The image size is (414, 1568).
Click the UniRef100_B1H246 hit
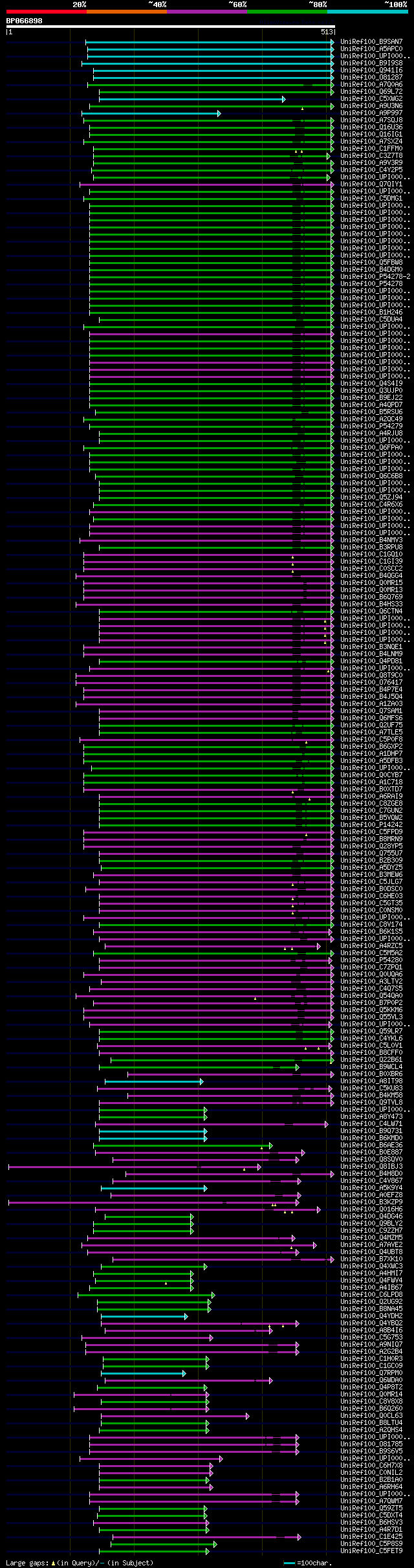click(371, 313)
